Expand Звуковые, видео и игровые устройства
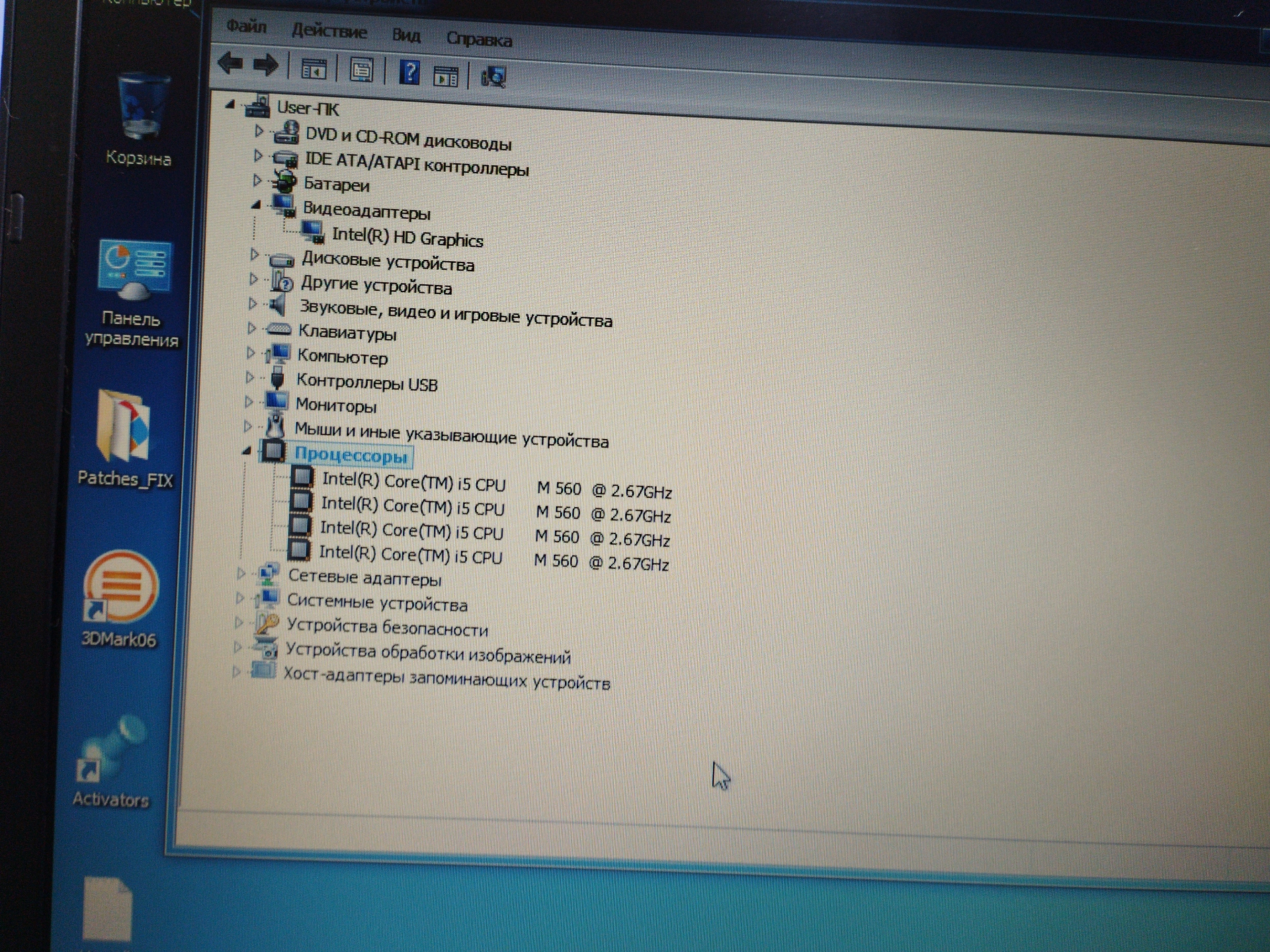The height and width of the screenshot is (952, 1270). pyautogui.click(x=253, y=303)
